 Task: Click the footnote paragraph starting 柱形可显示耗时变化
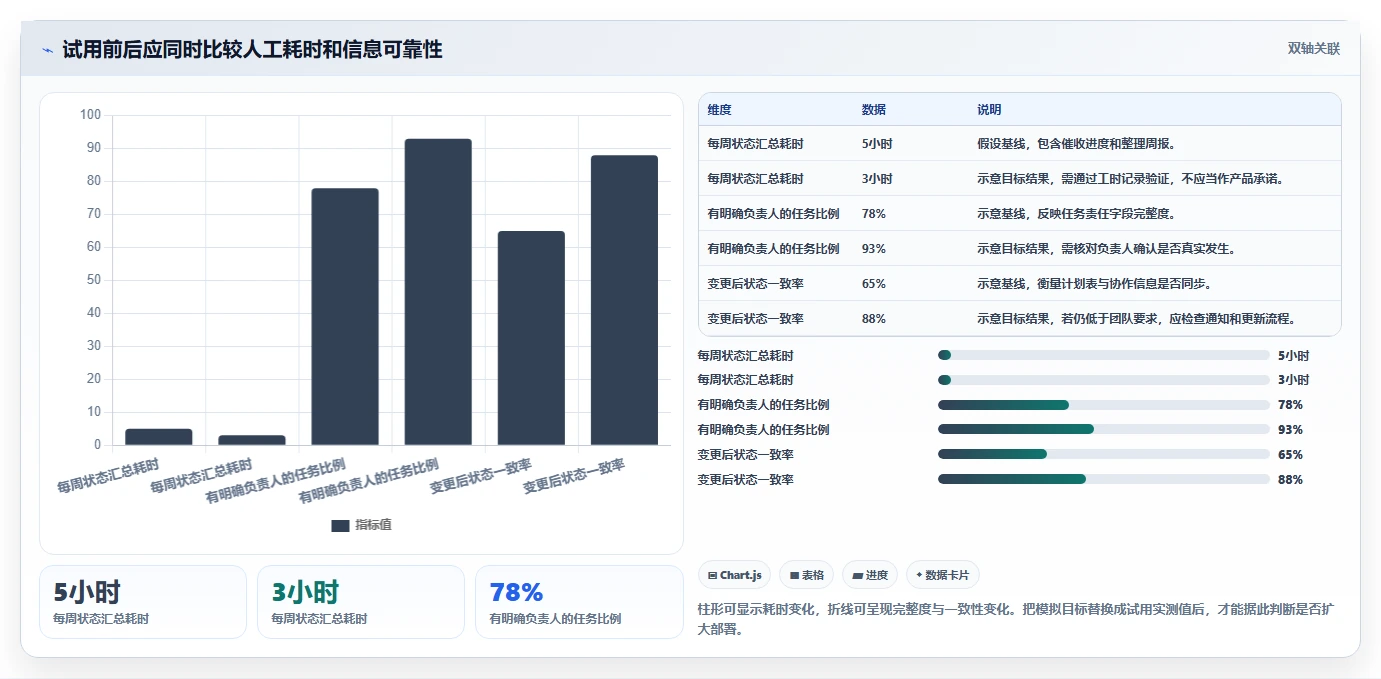(1015, 619)
